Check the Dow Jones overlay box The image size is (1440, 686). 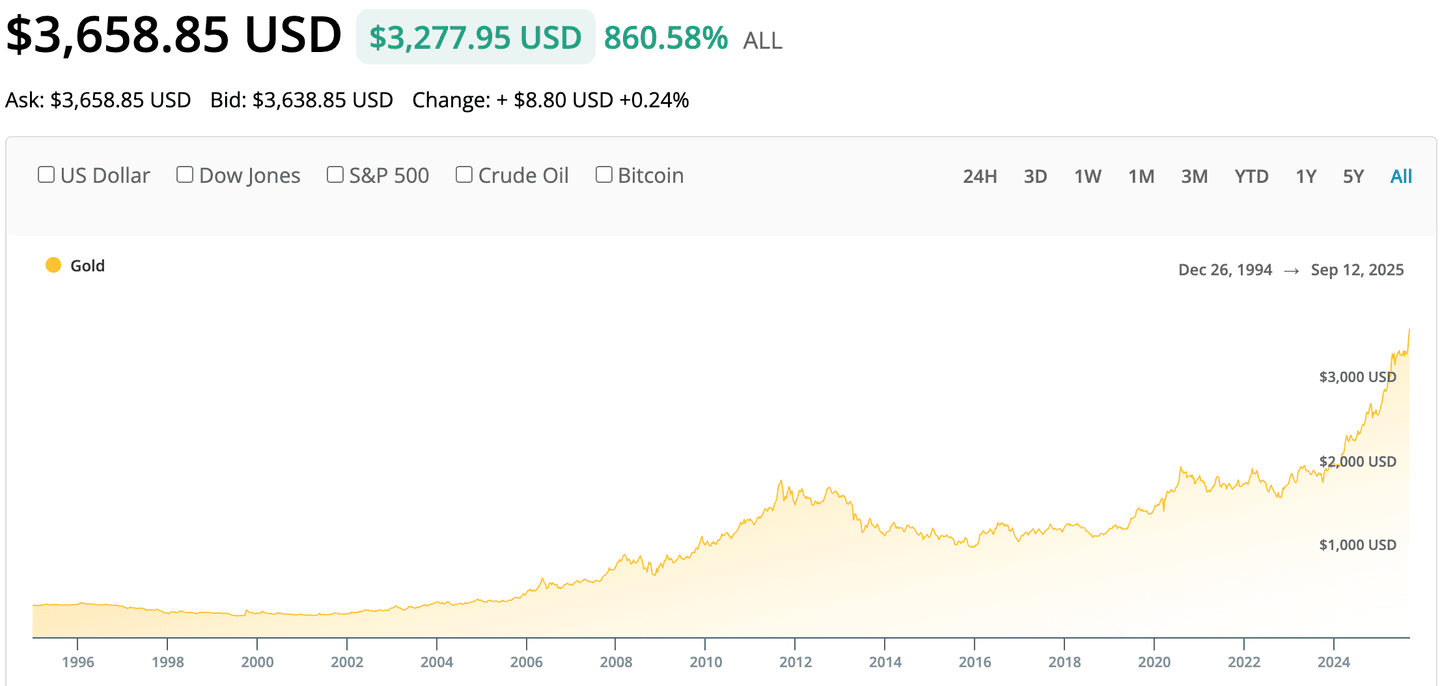[185, 175]
